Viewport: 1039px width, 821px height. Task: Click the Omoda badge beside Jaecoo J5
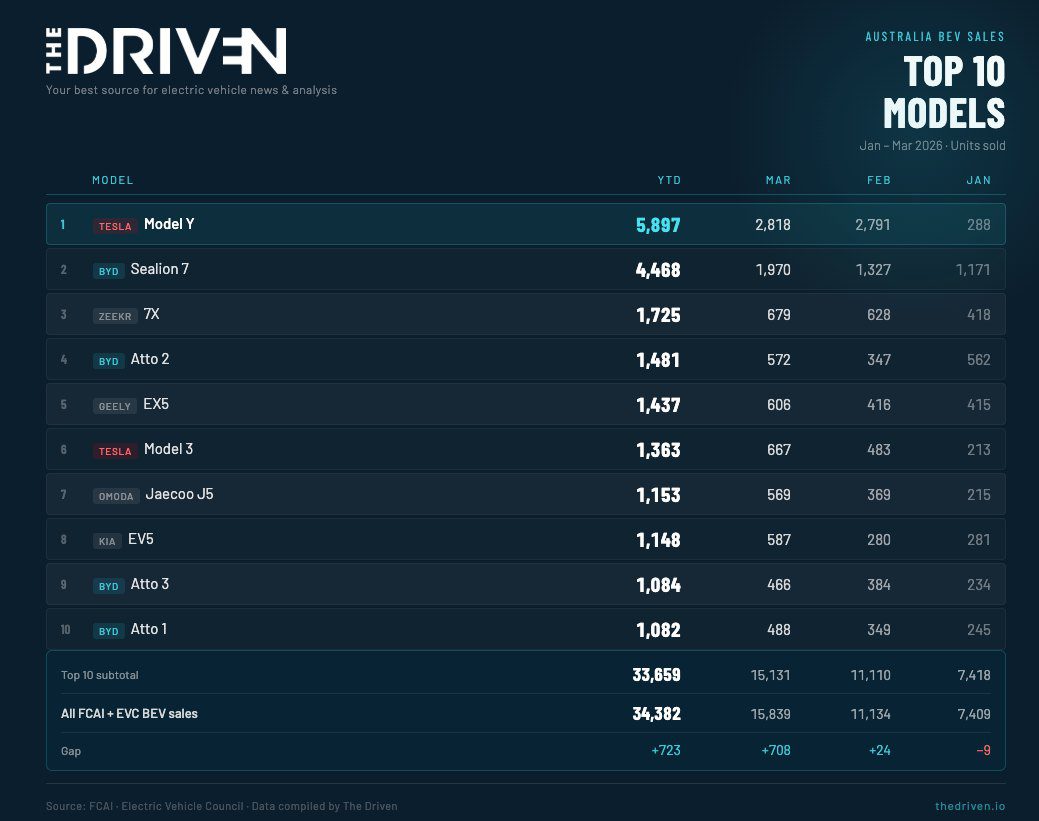115,496
